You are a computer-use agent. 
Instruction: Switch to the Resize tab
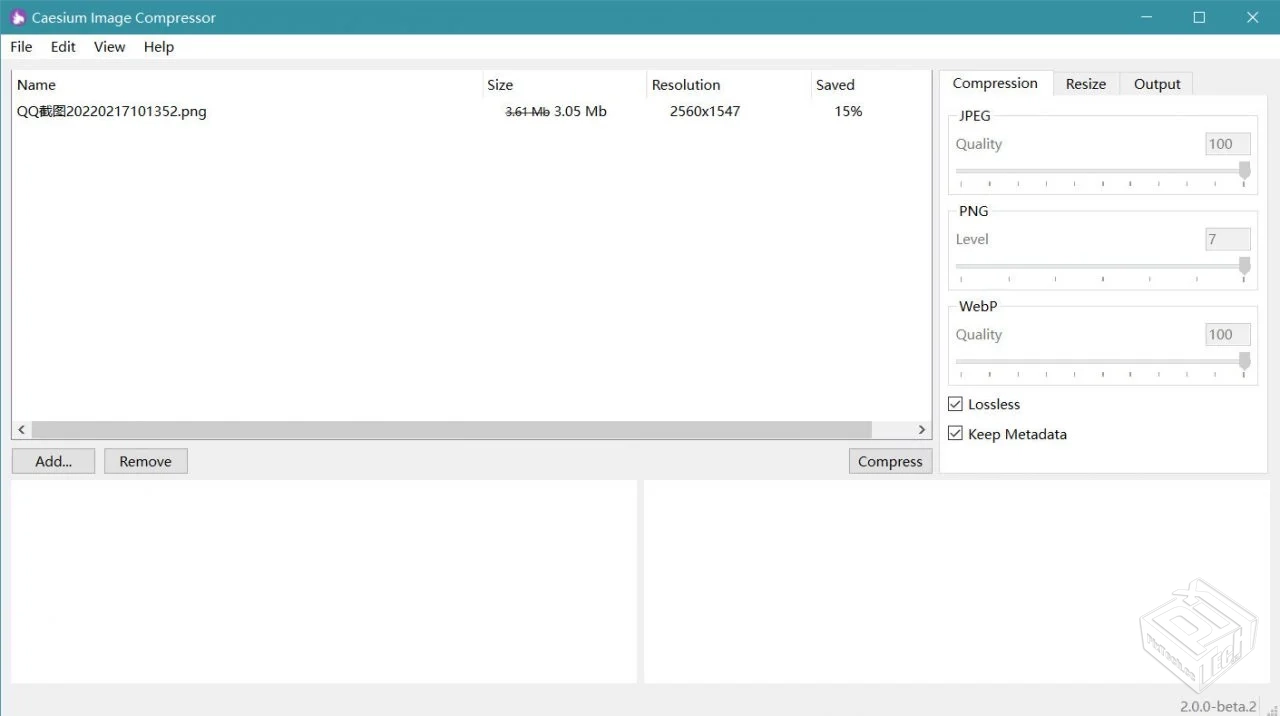click(1085, 84)
